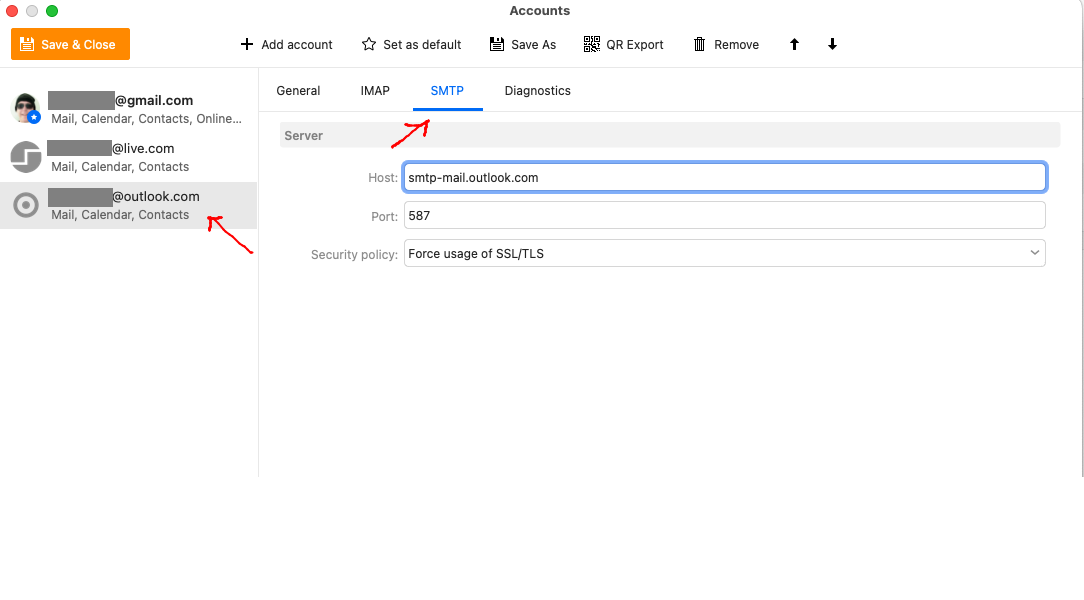
Task: Select the live.com account
Action: [x=129, y=158]
